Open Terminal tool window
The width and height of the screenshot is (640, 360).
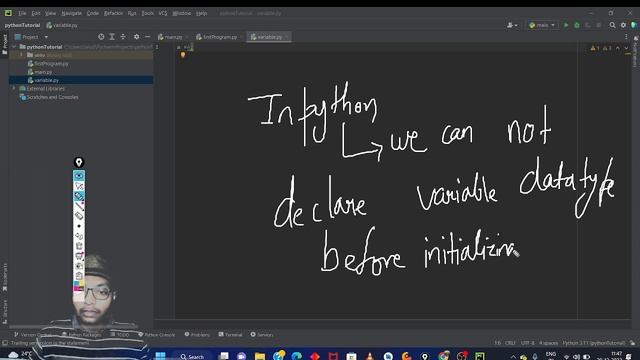click(x=230, y=335)
